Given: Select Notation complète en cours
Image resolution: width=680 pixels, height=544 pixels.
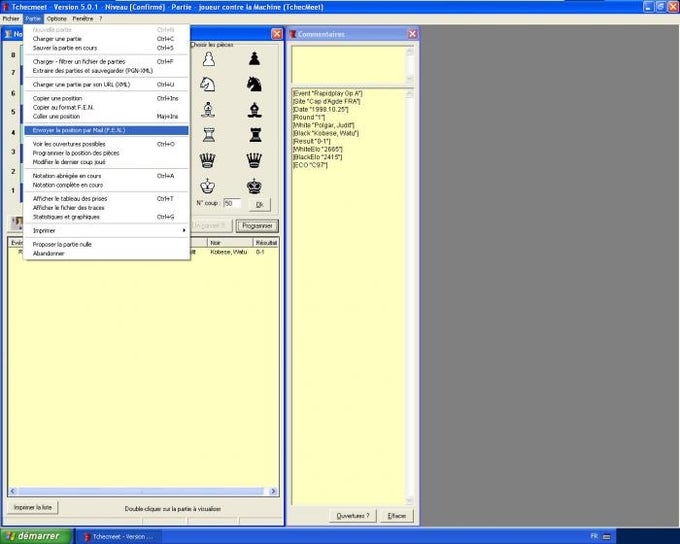Looking at the screenshot, I should (x=106, y=185).
